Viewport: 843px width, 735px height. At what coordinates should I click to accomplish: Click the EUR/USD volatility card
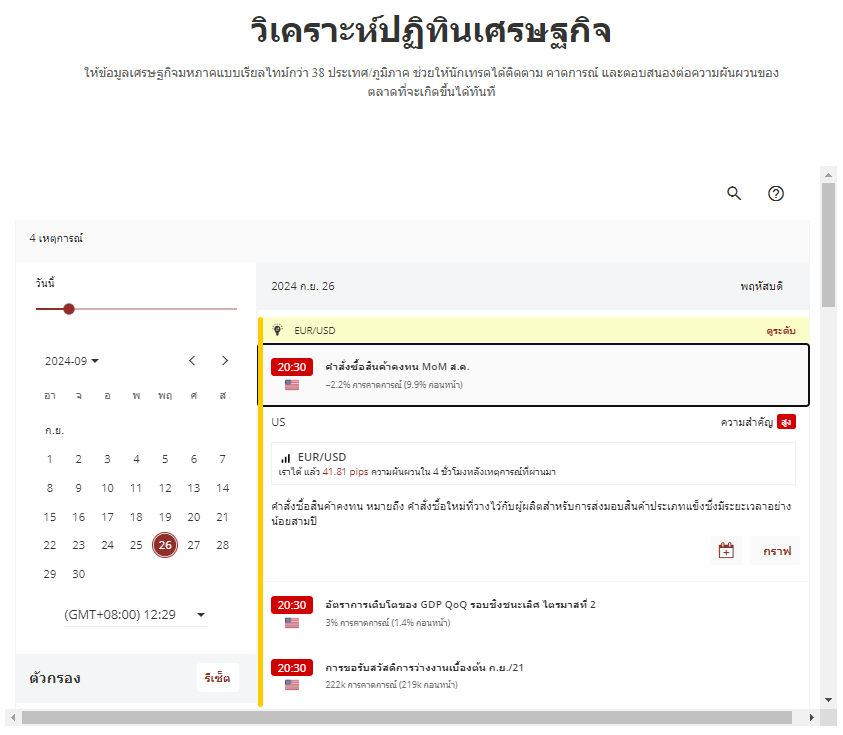(533, 463)
